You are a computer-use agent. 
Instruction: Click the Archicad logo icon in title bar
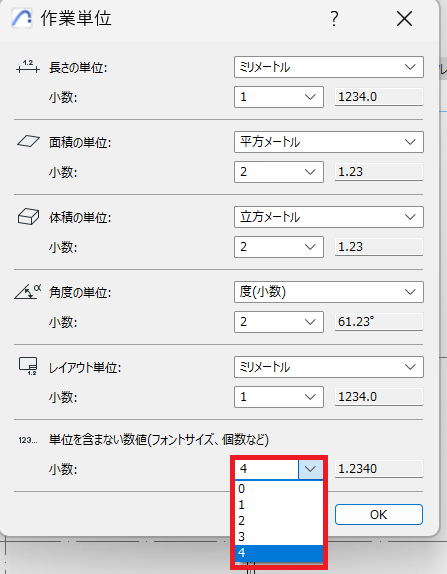click(22, 18)
